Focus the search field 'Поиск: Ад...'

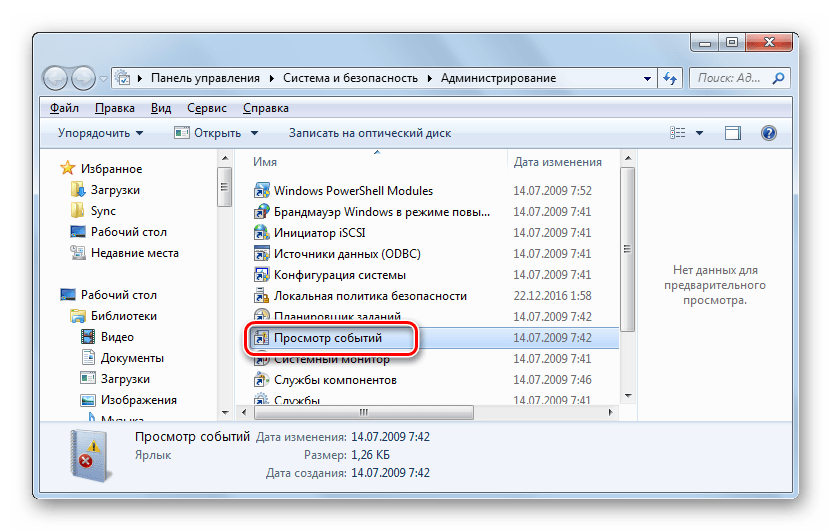point(740,79)
